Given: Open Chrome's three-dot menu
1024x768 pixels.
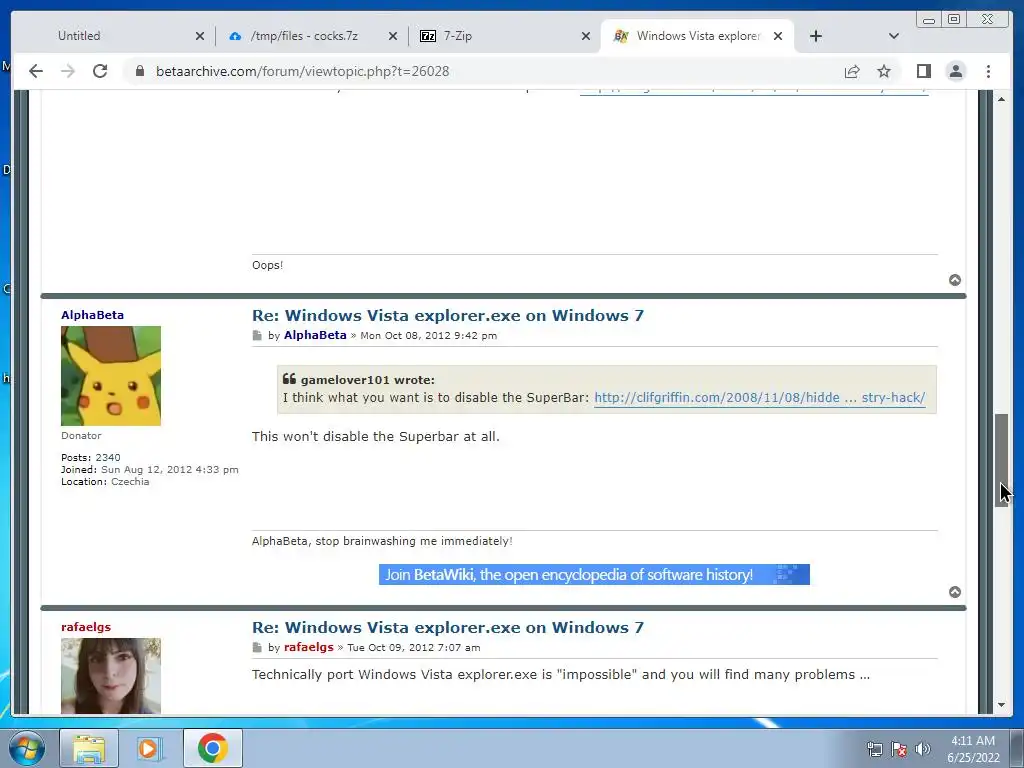Looking at the screenshot, I should point(988,71).
